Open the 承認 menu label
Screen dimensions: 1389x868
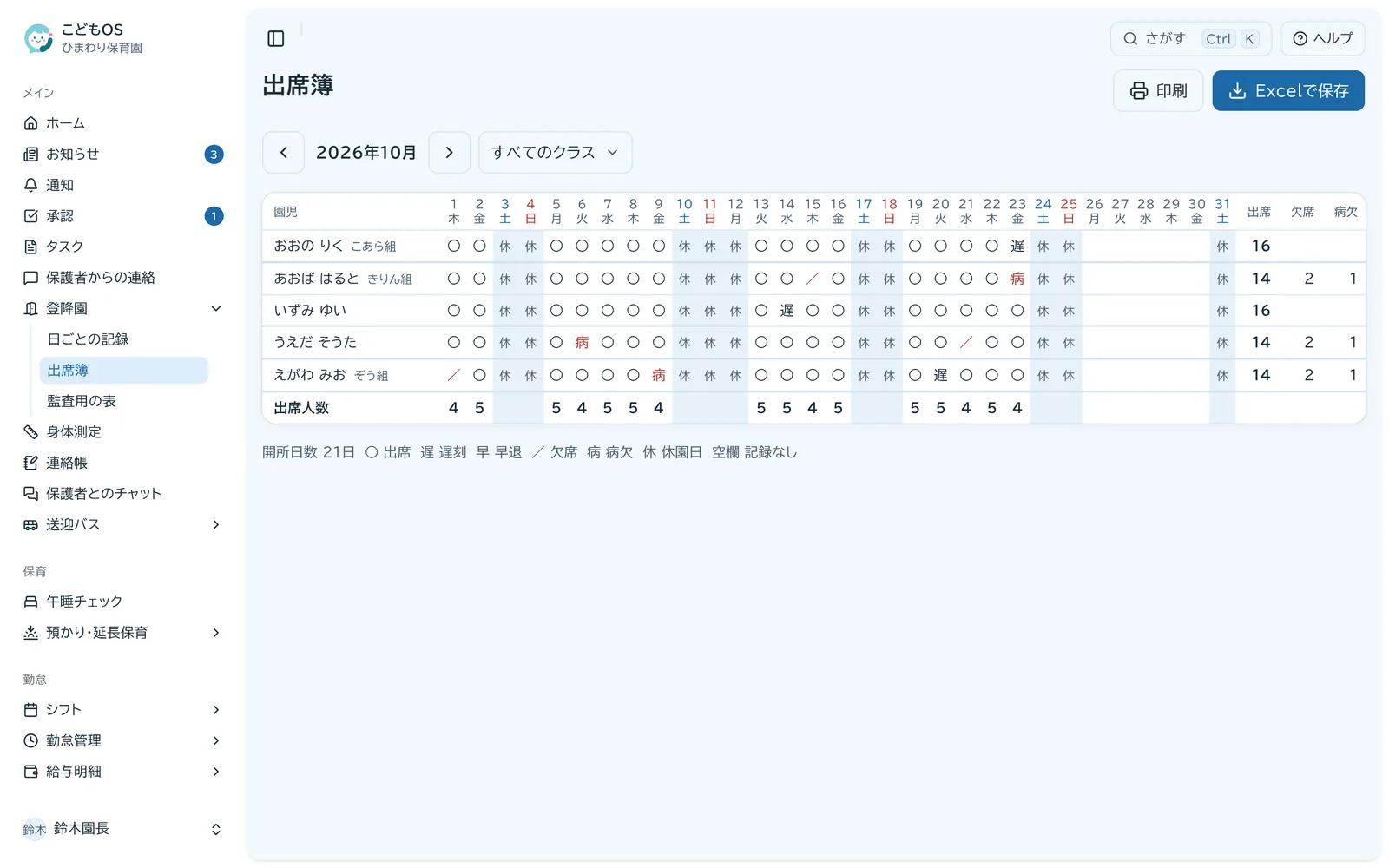click(60, 216)
